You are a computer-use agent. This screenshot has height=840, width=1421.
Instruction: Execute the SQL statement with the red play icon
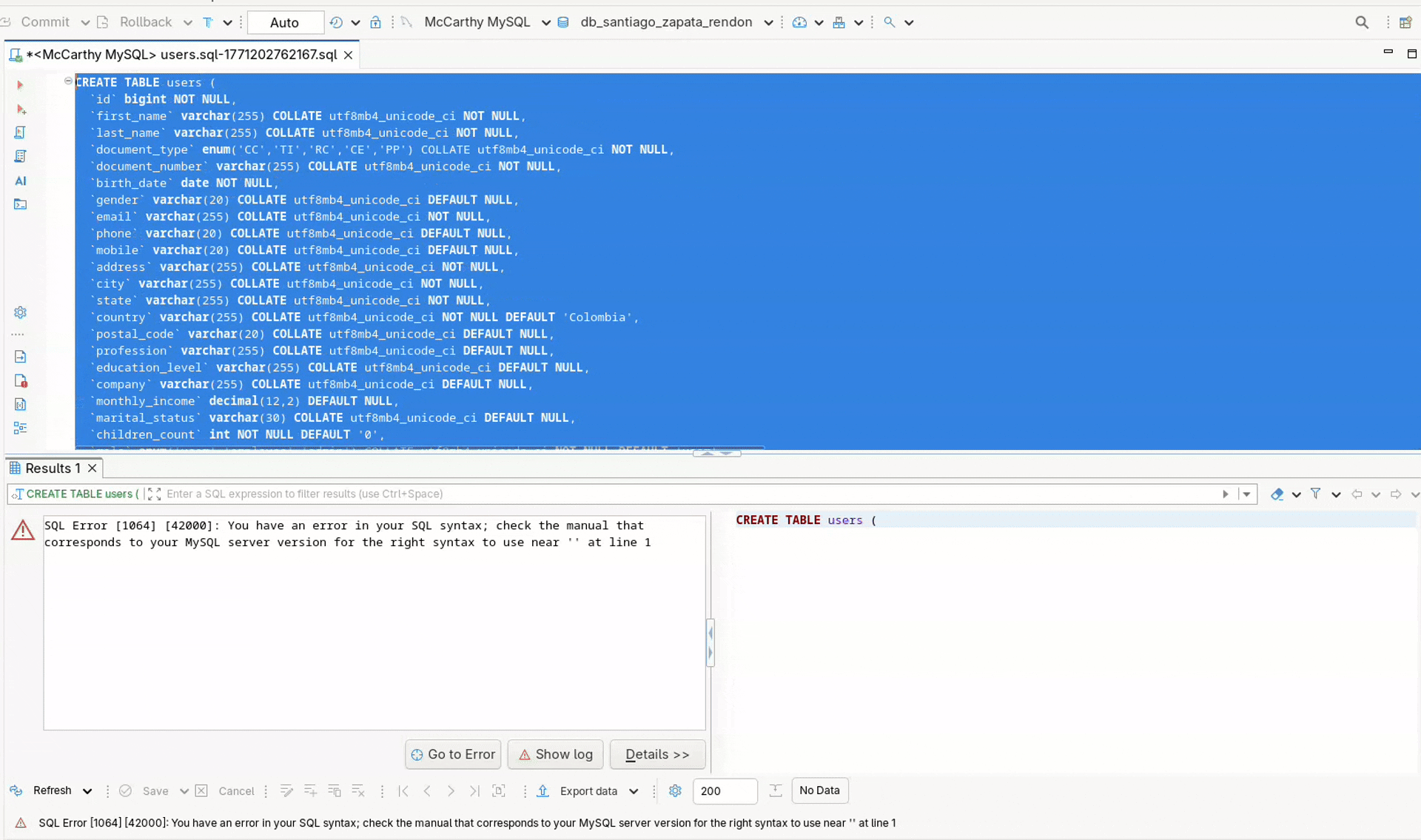(20, 85)
